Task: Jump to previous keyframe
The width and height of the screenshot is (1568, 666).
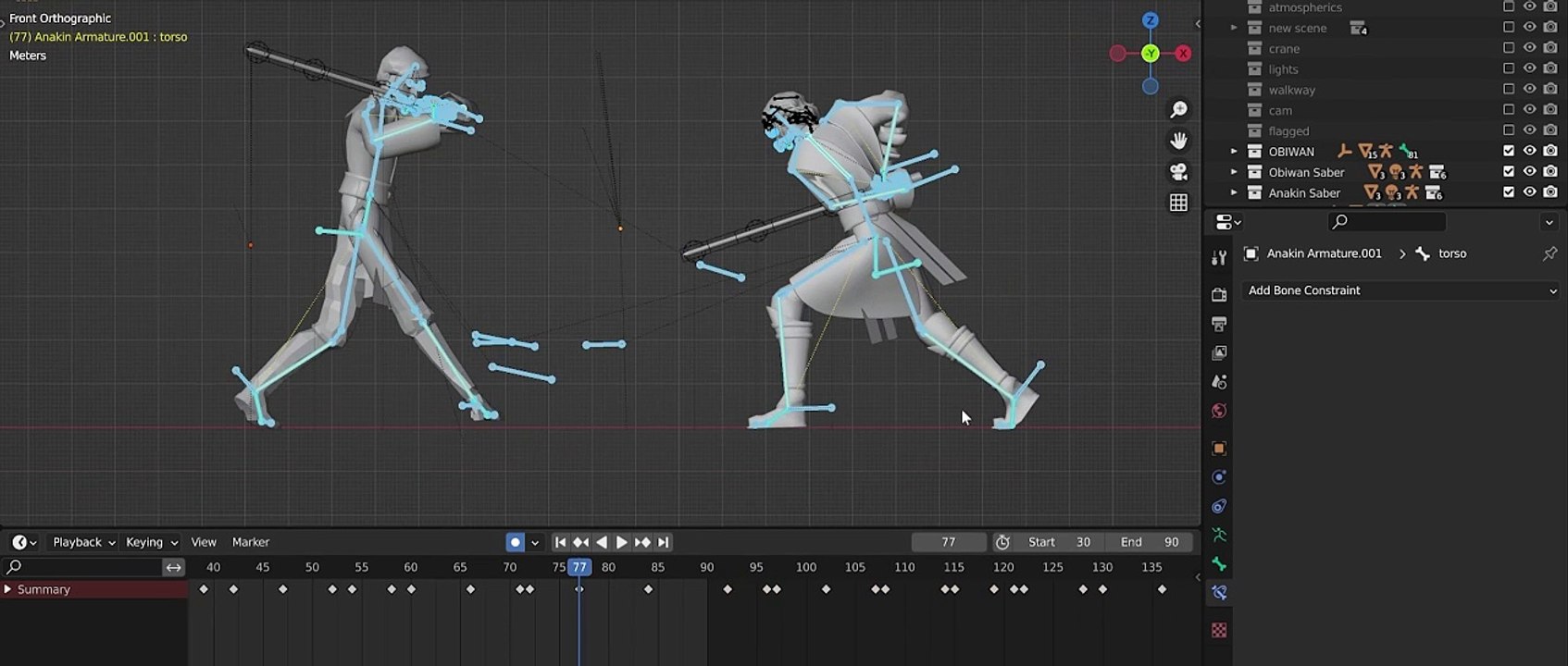Action: pos(580,542)
